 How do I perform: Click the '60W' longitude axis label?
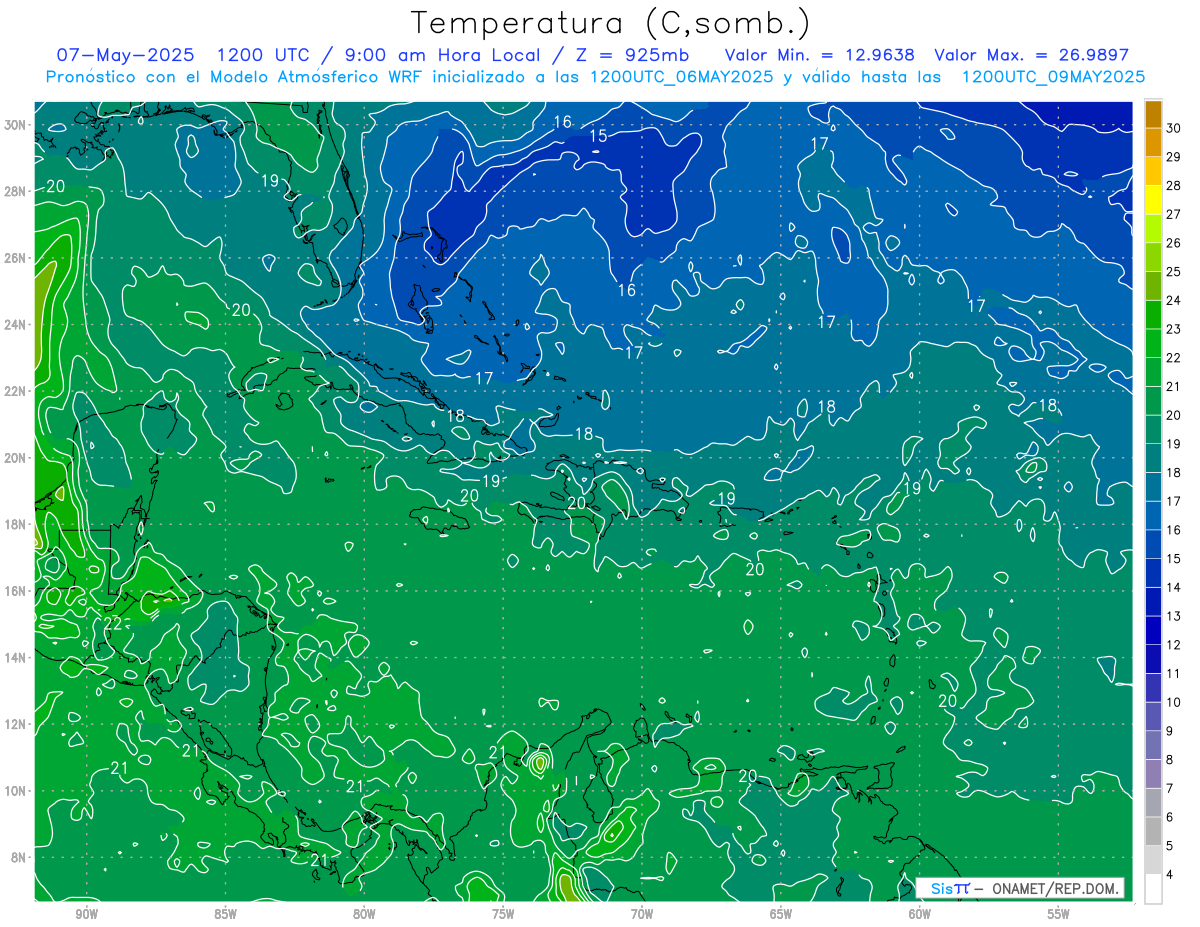[920, 914]
